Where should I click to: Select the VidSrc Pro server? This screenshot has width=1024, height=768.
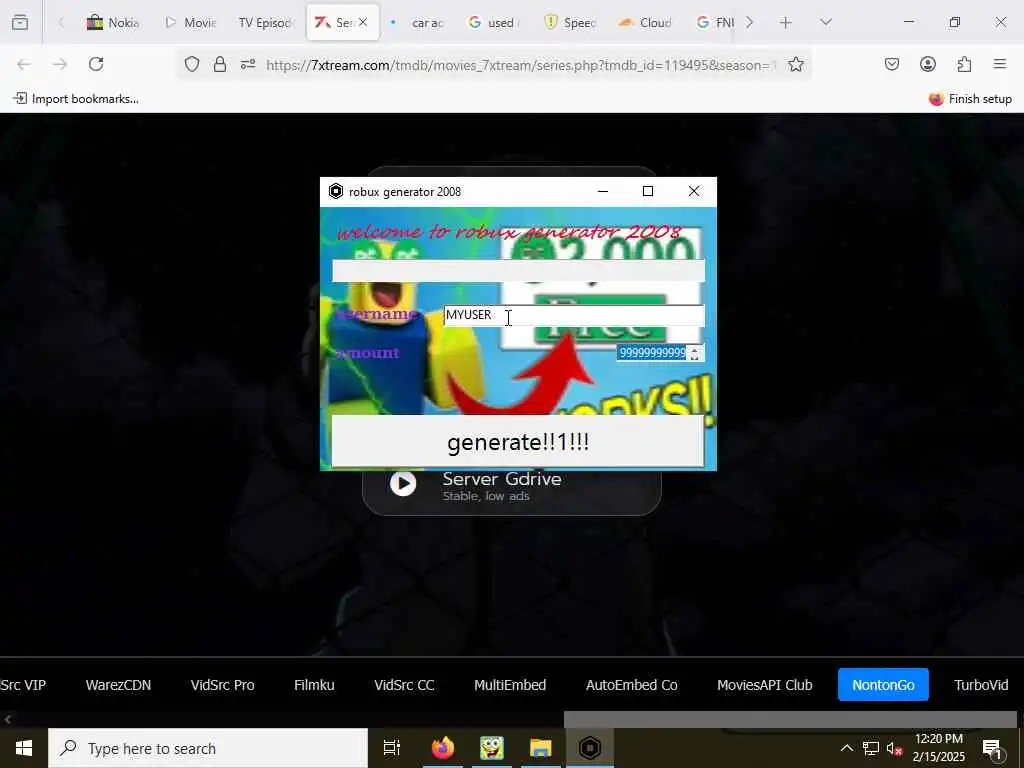coord(222,685)
